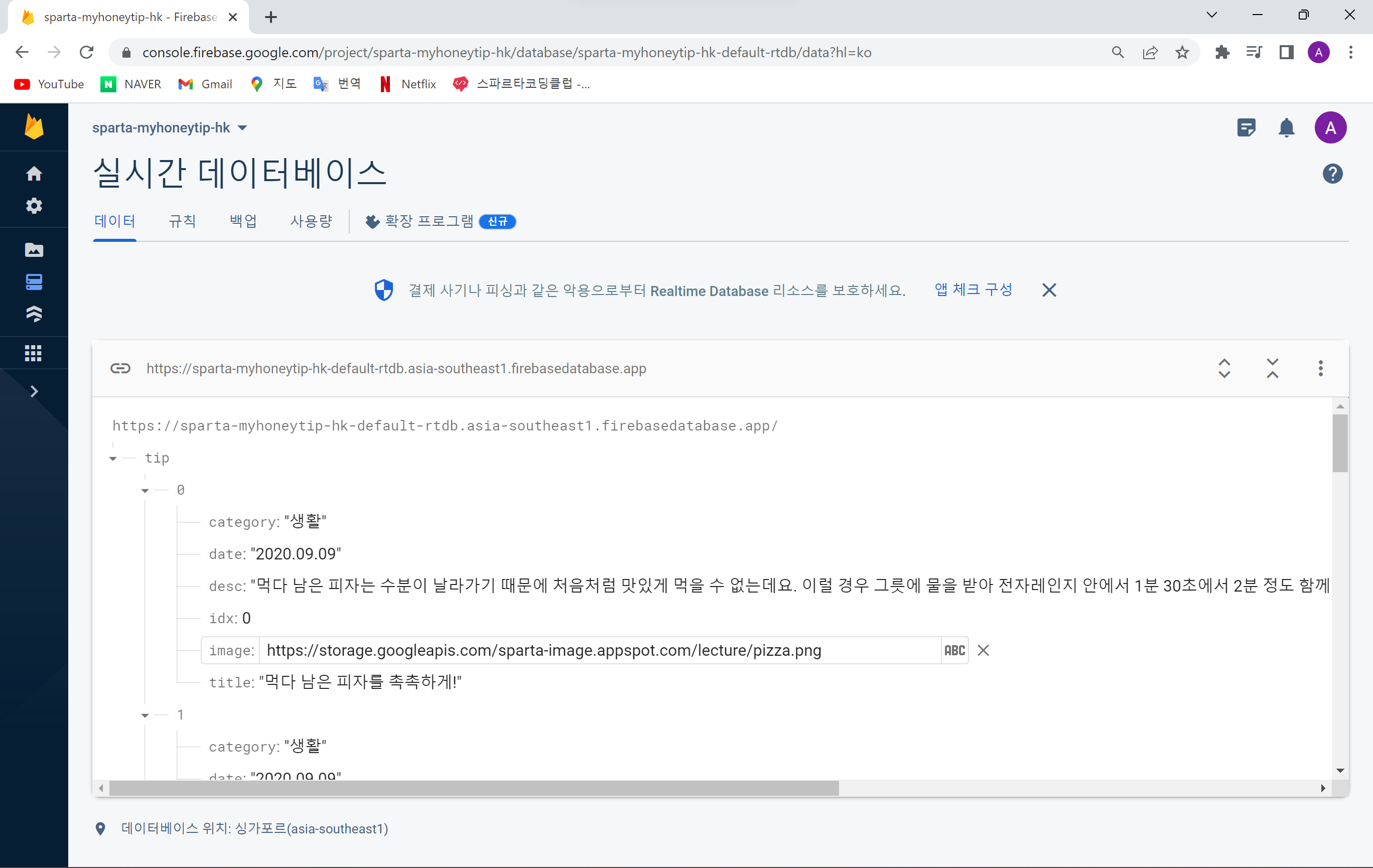Select idx value 0

point(246,618)
